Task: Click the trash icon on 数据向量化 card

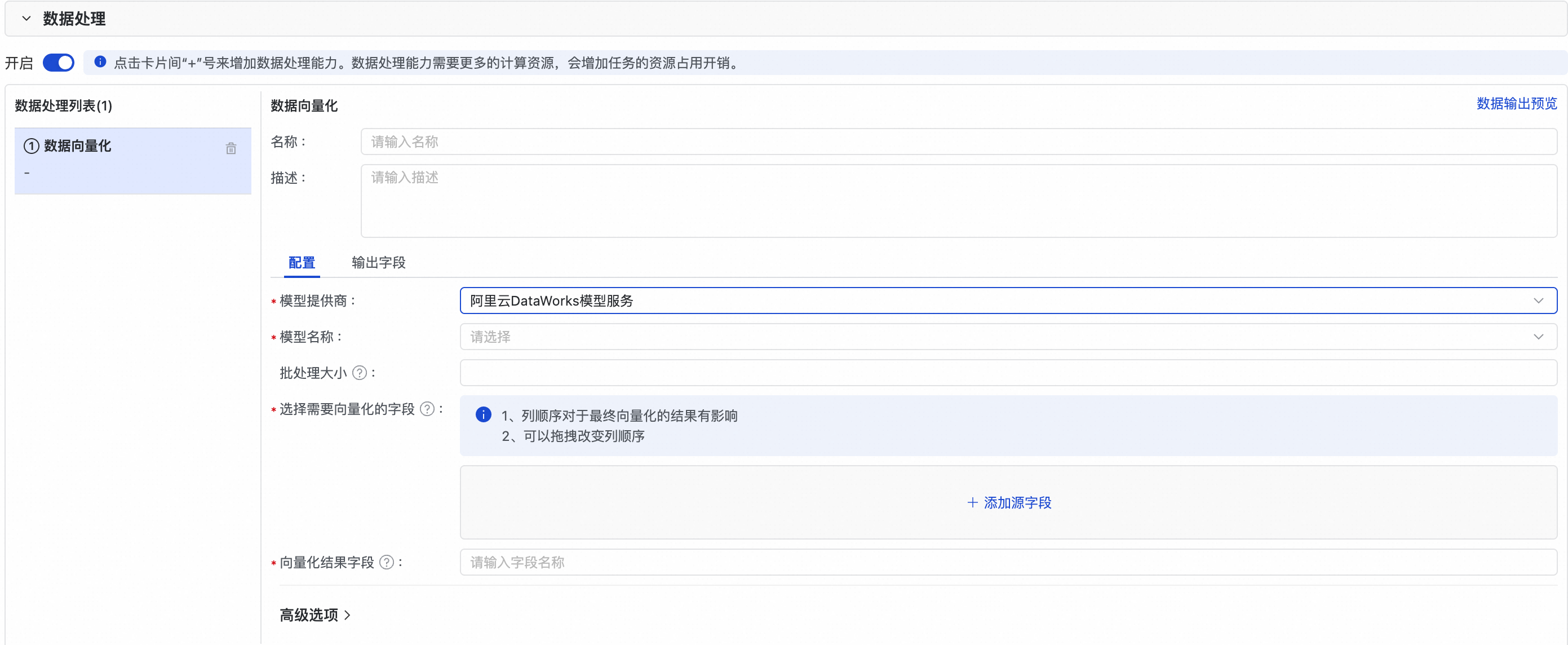Action: click(231, 149)
